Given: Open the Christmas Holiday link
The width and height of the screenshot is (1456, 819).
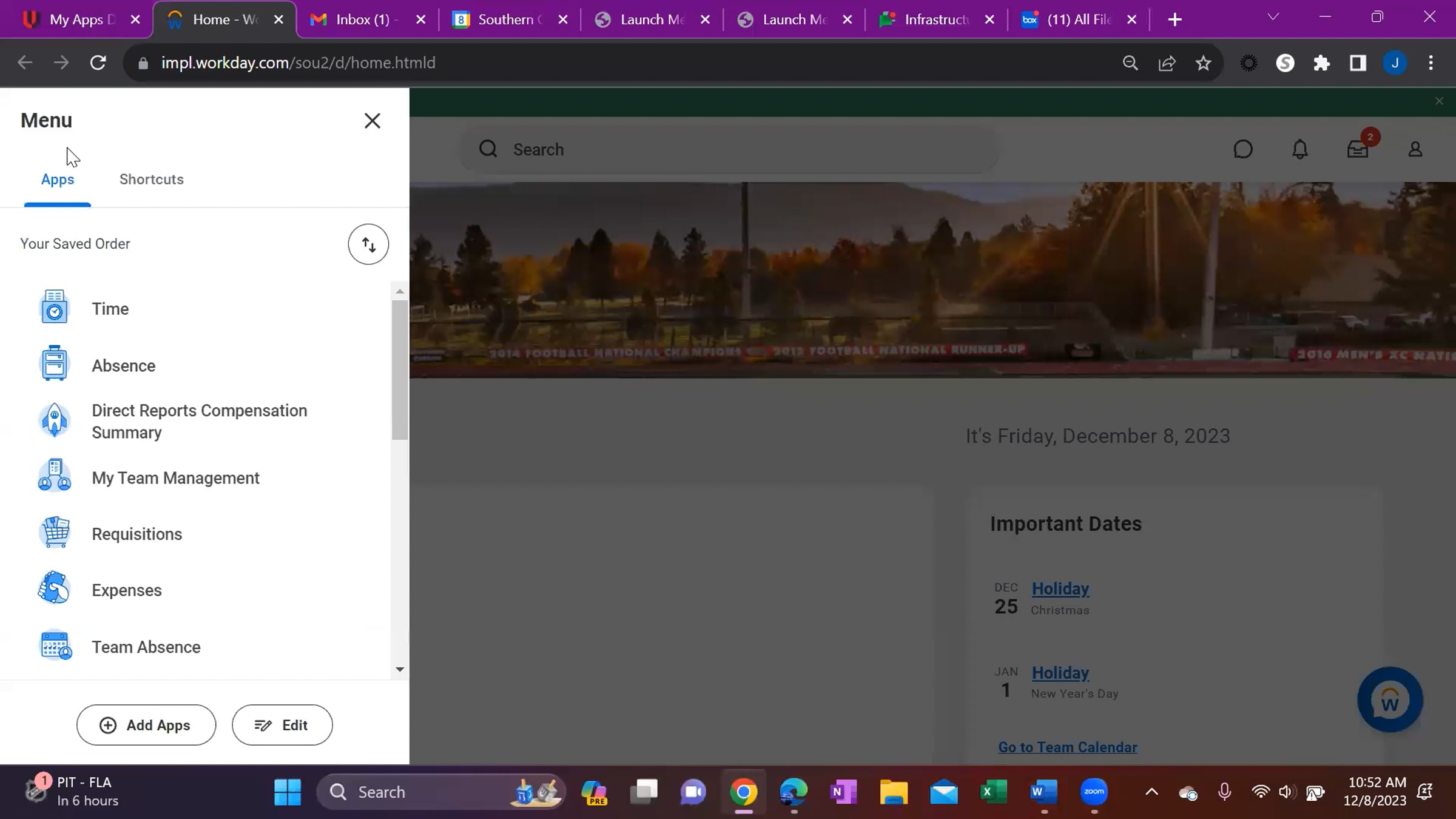Looking at the screenshot, I should click(x=1060, y=588).
